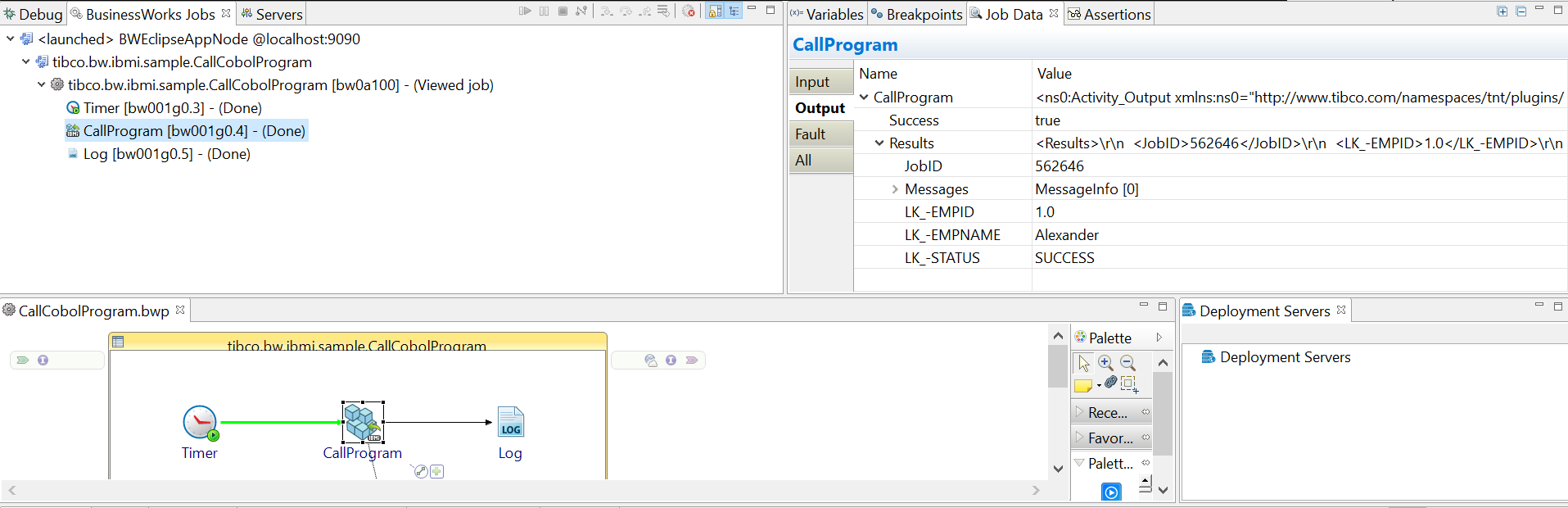This screenshot has width=1568, height=508.
Task: Select the Log activity on canvas
Action: (x=510, y=423)
